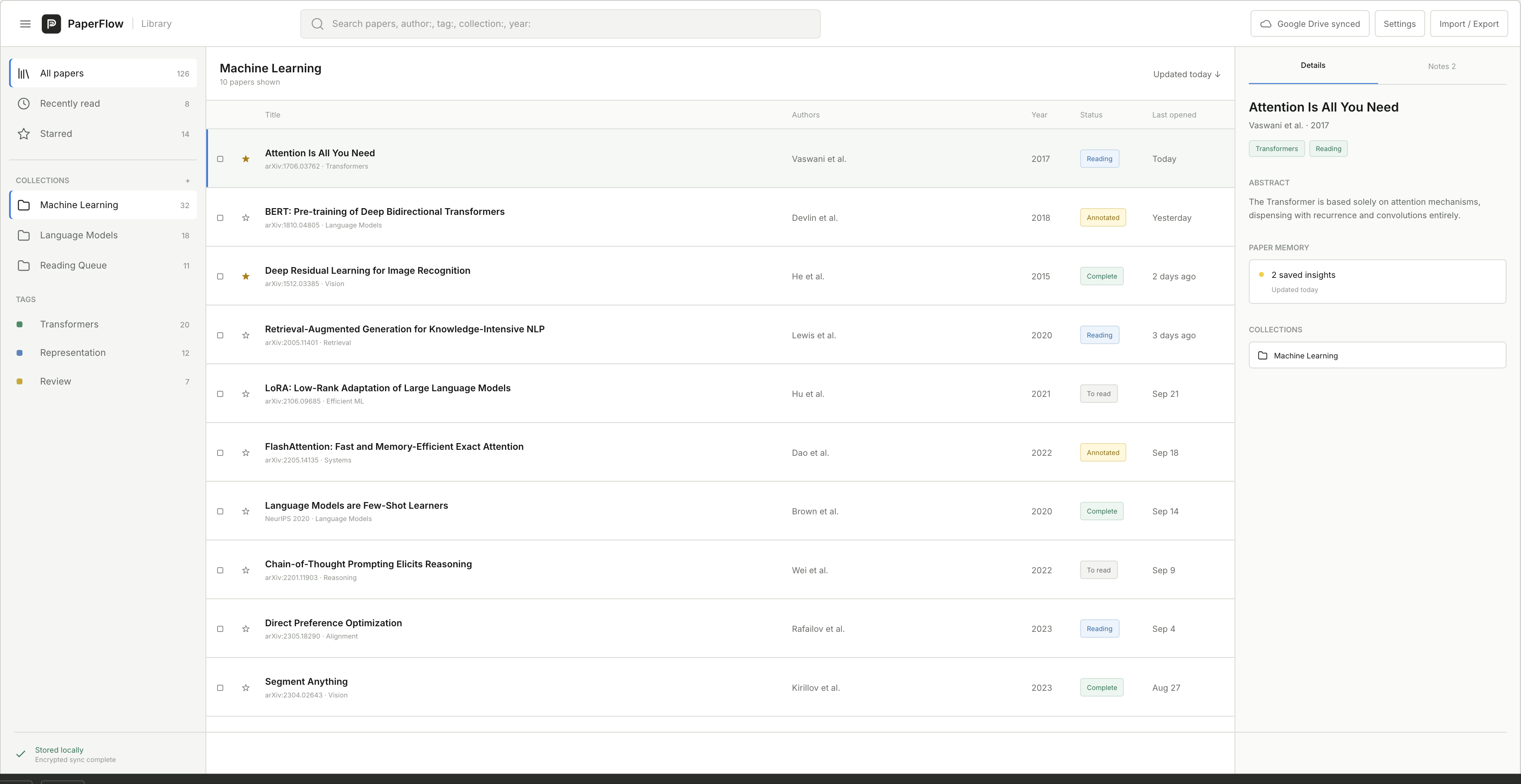
Task: Click Import / Export button
Action: pos(1468,23)
